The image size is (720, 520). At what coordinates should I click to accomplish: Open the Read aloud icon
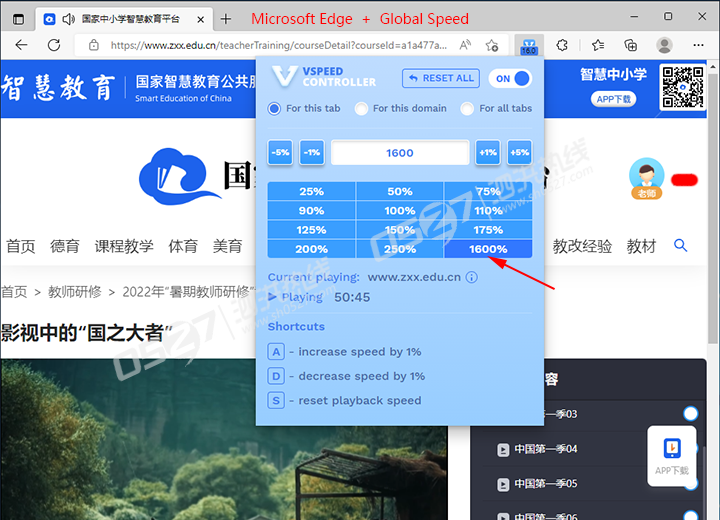(x=465, y=45)
